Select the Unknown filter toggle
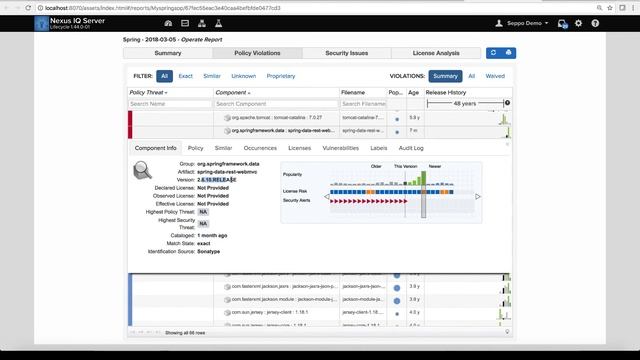640x360 pixels. (x=244, y=76)
